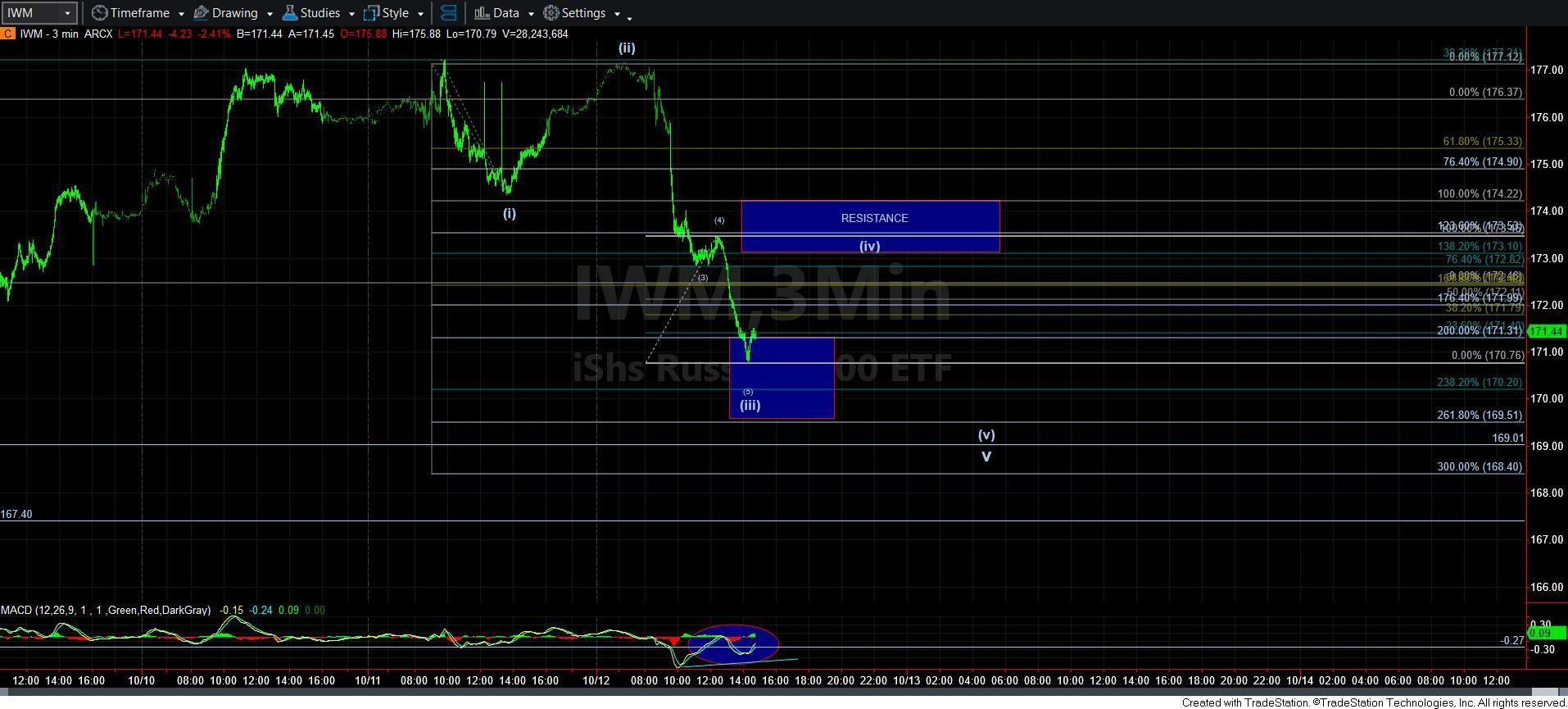Image resolution: width=1568 pixels, height=709 pixels.
Task: Click the (i) wave label
Action: pyautogui.click(x=509, y=214)
